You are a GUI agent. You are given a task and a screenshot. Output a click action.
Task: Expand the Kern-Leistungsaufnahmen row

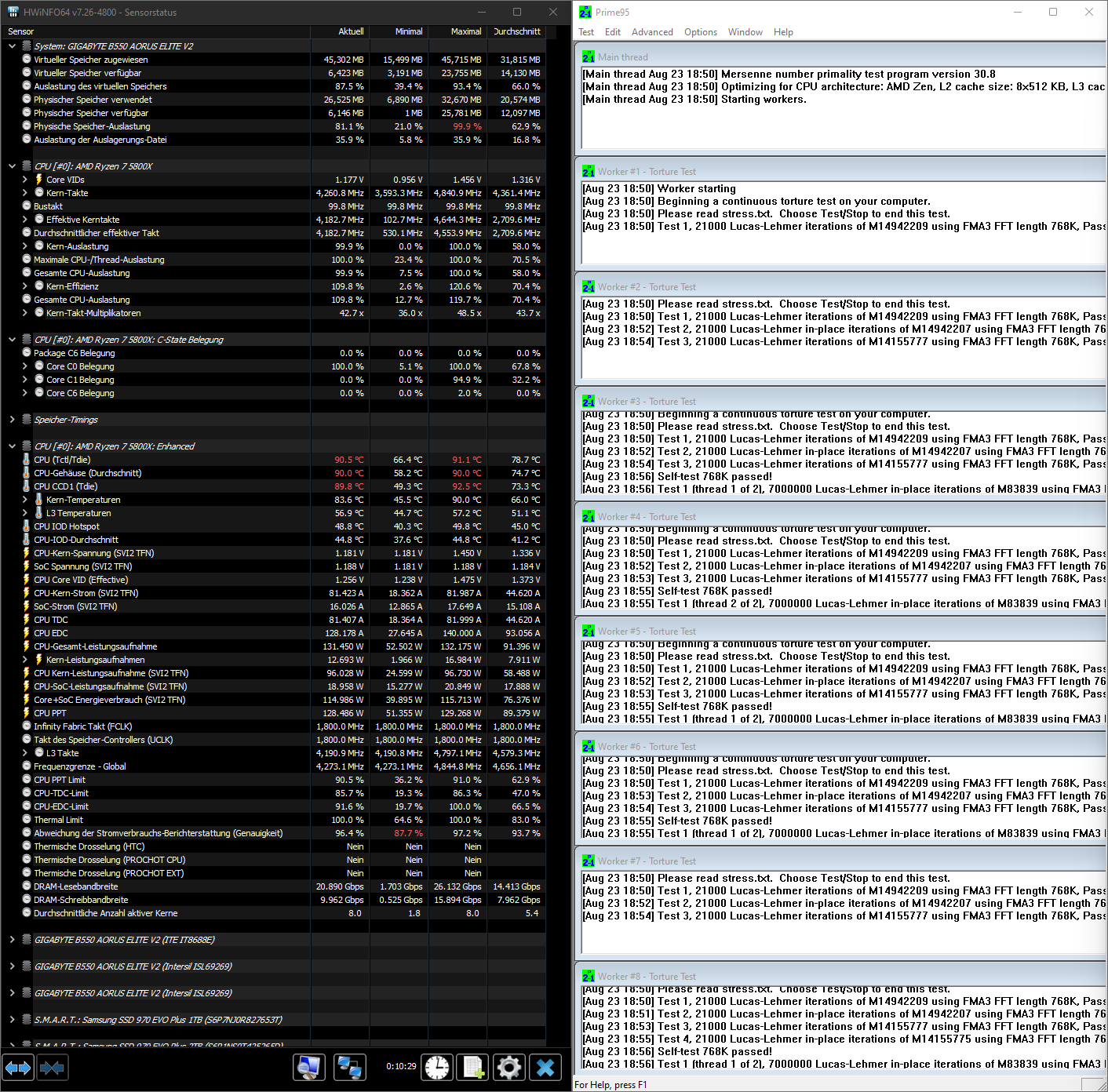click(x=24, y=660)
